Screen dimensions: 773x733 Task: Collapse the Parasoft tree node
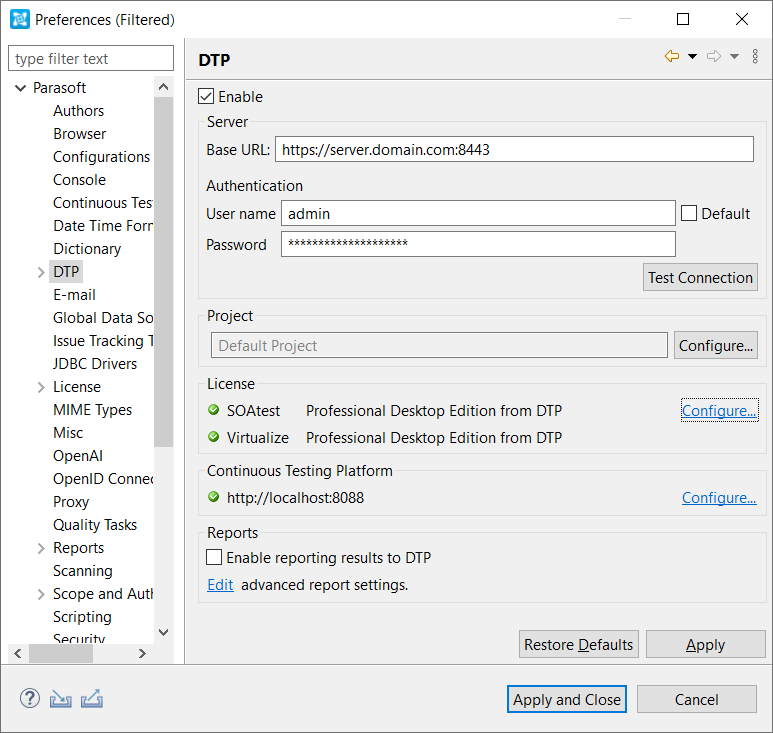(x=21, y=88)
